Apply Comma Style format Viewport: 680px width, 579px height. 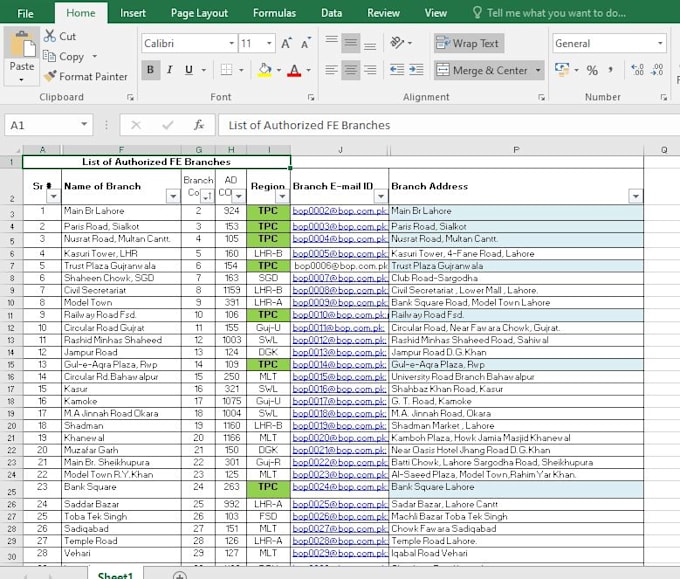611,69
